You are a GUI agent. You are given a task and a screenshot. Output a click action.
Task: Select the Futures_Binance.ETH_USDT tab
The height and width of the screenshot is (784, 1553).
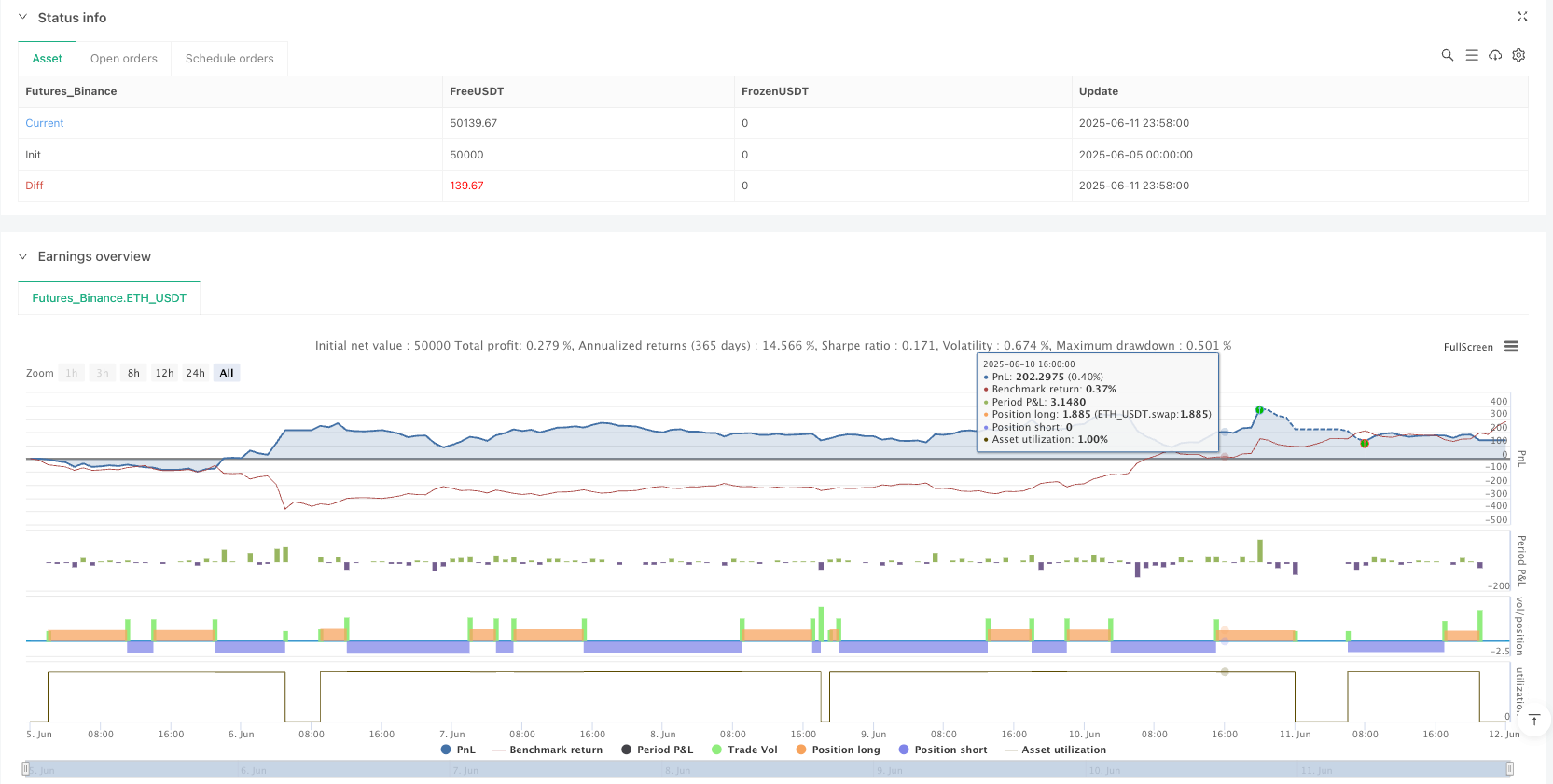[109, 298]
